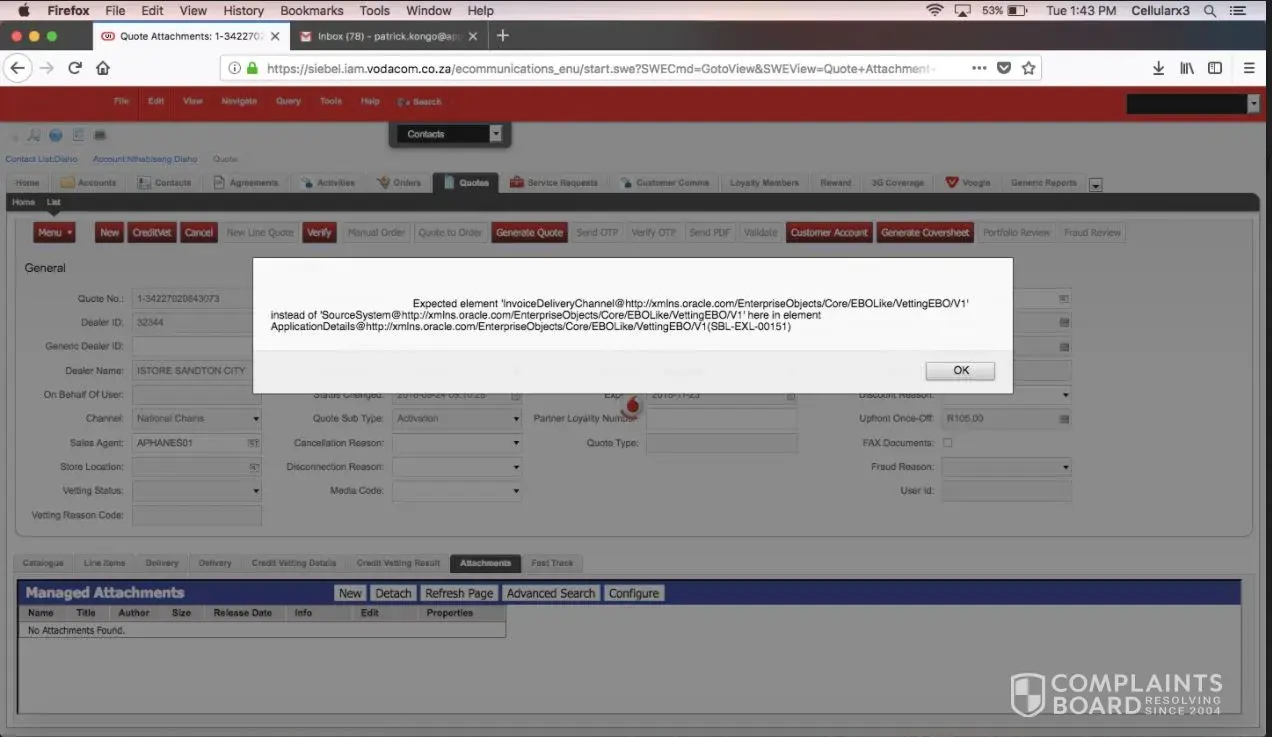This screenshot has height=737, width=1272.
Task: Open the Siebel Navigate menu
Action: [x=239, y=101]
